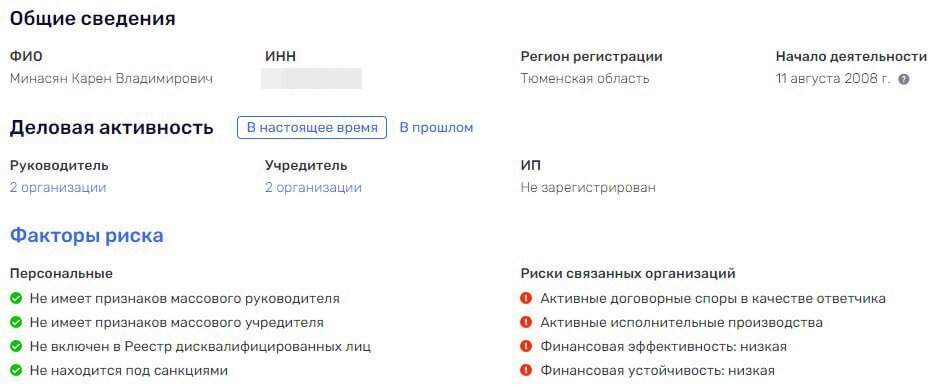Click the Тюменская область region text
The width and height of the screenshot is (932, 390).
(x=585, y=78)
